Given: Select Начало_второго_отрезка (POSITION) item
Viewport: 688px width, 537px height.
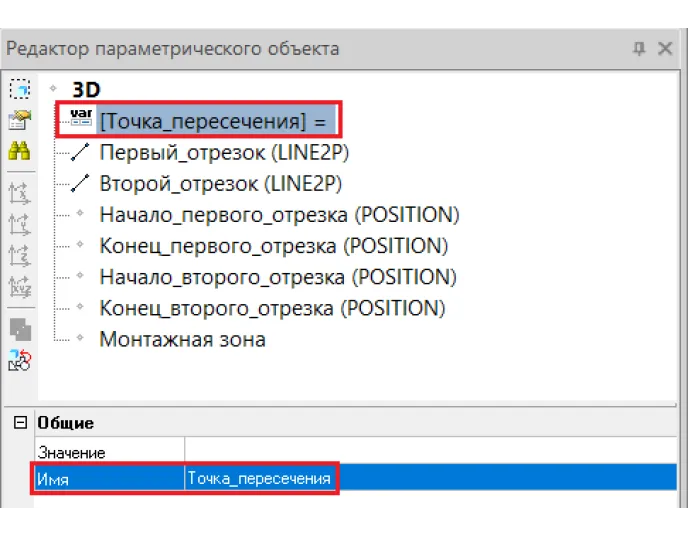Looking at the screenshot, I should [x=278, y=277].
